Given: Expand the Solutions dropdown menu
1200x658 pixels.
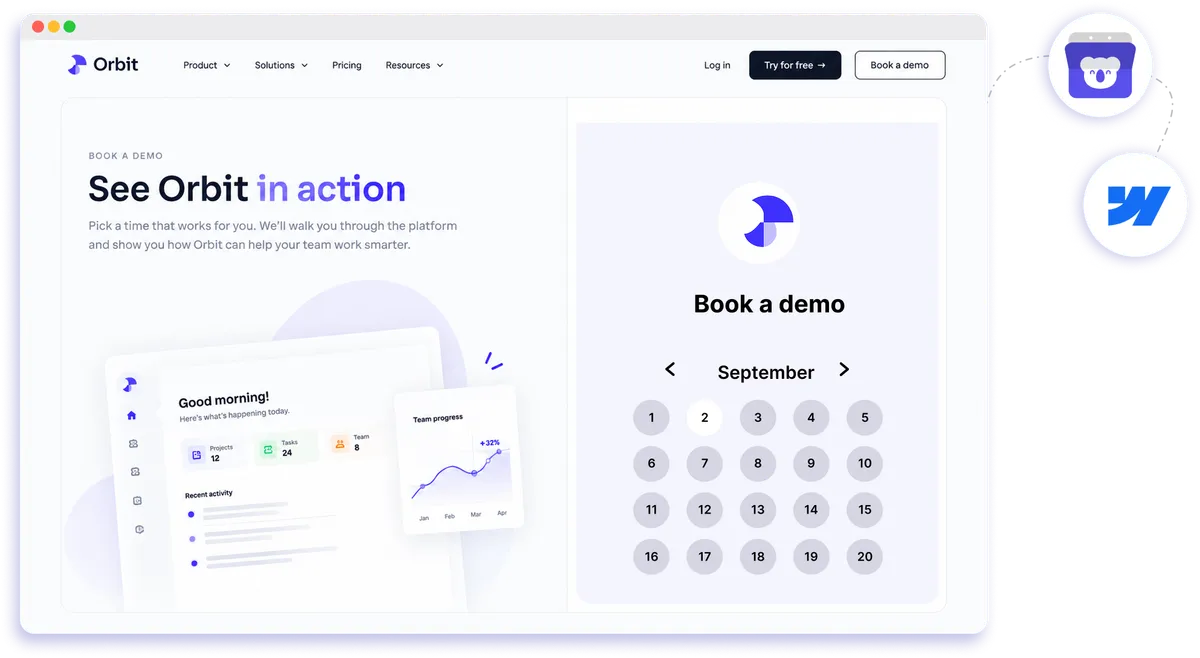Looking at the screenshot, I should 281,65.
